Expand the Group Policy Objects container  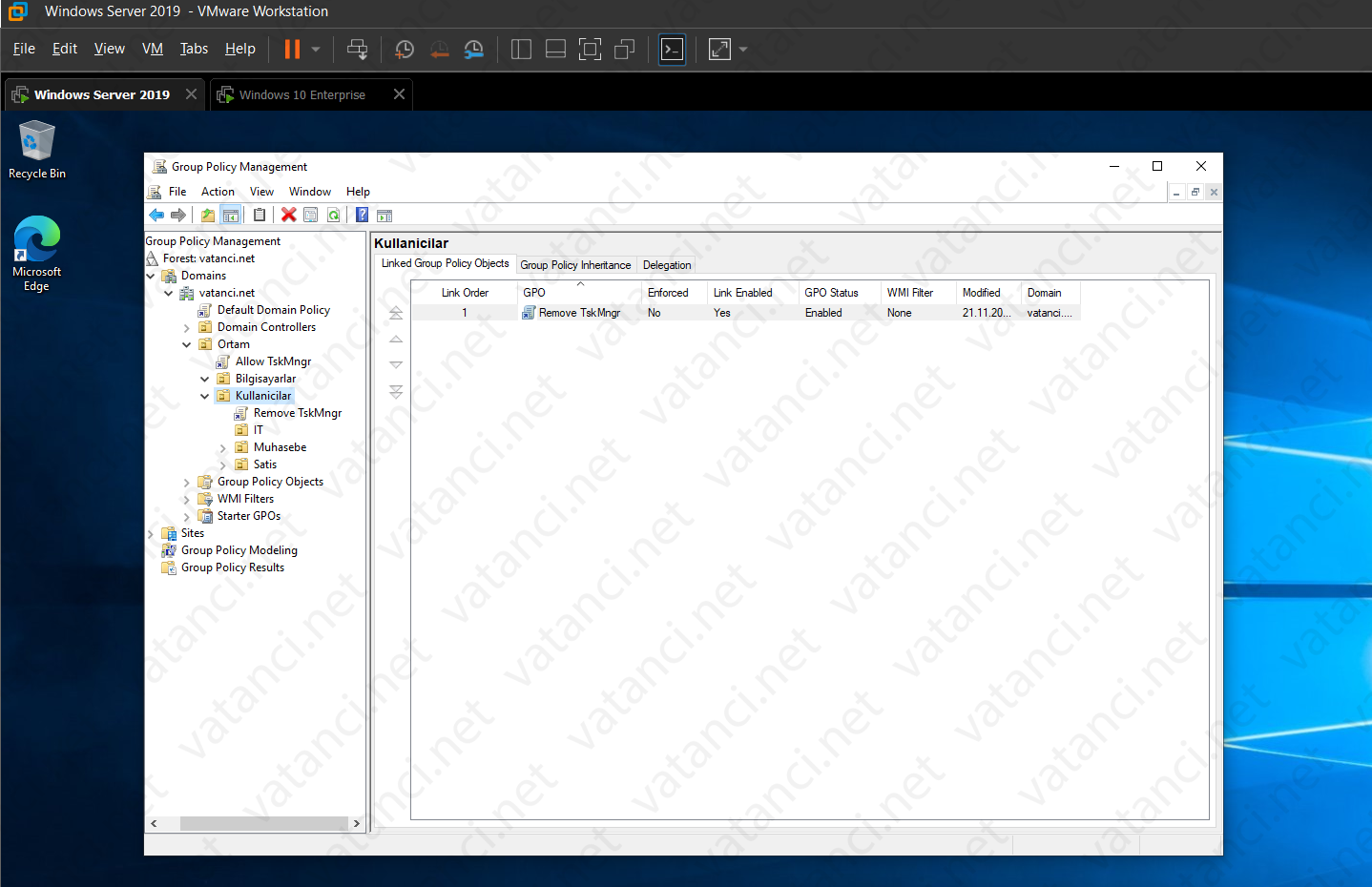[186, 481]
